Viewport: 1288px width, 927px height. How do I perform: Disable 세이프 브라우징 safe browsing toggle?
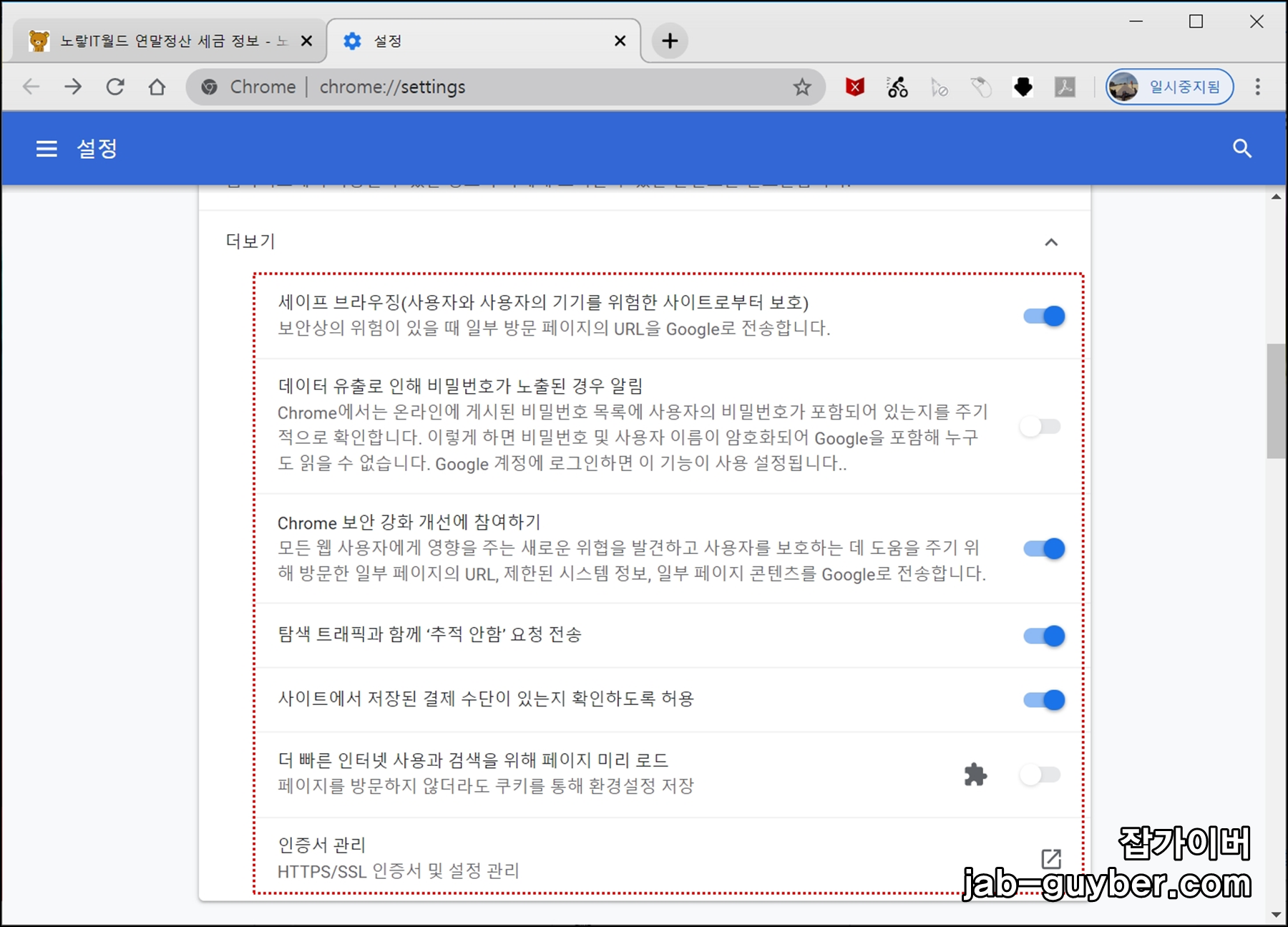1044,316
